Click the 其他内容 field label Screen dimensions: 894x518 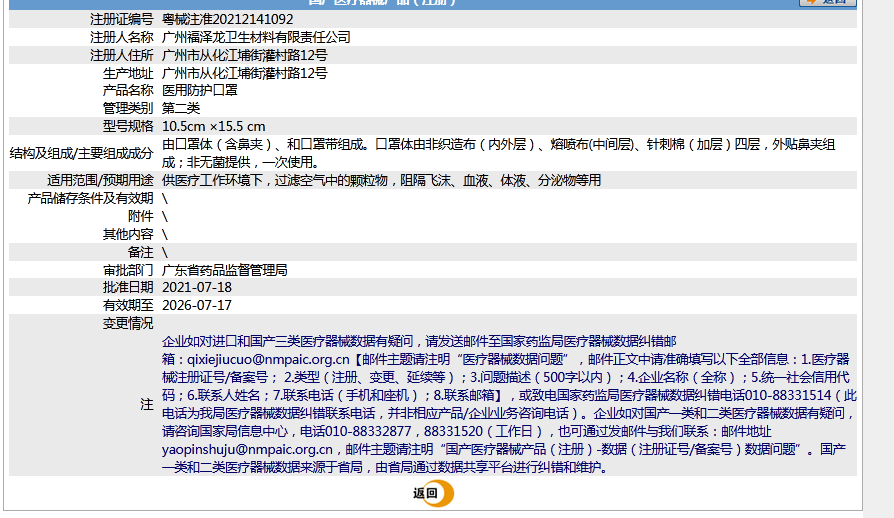128,234
